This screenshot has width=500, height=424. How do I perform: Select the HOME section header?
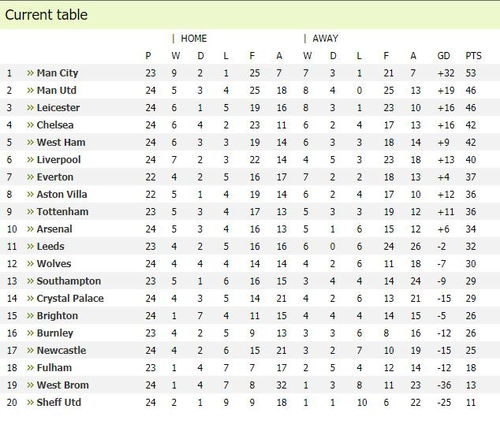click(x=194, y=38)
